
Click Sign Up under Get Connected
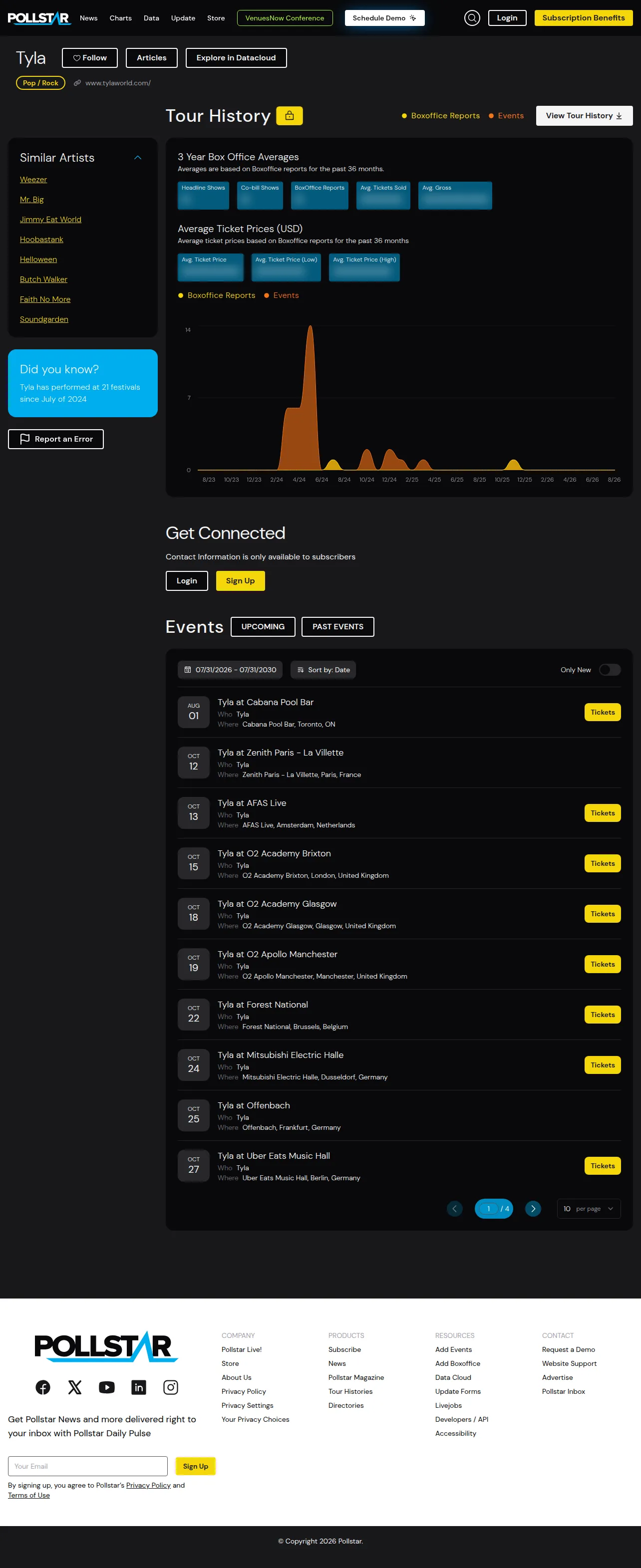click(x=241, y=581)
